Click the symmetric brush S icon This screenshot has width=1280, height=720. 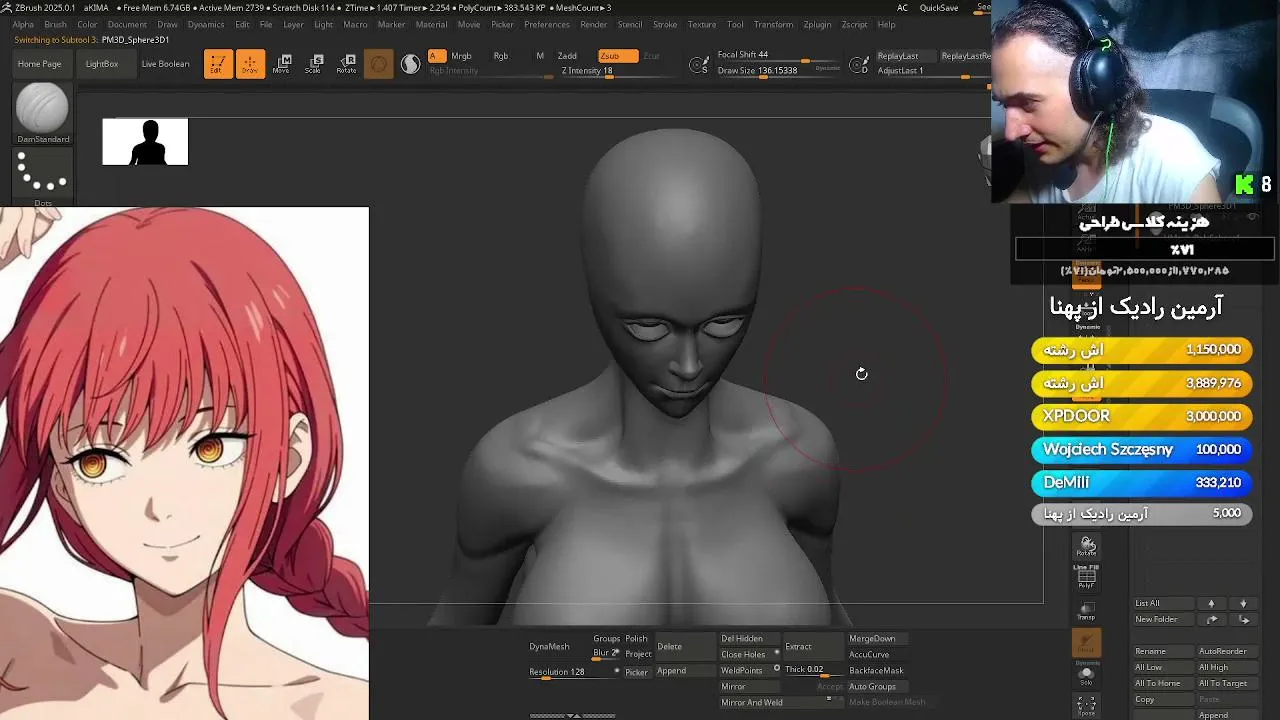click(x=699, y=65)
